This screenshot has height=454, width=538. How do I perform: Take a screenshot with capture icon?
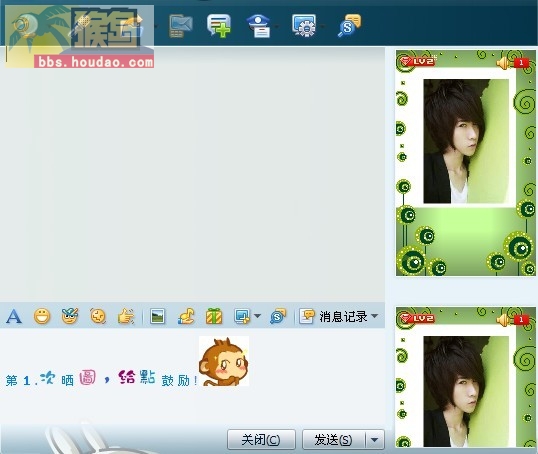[x=242, y=316]
